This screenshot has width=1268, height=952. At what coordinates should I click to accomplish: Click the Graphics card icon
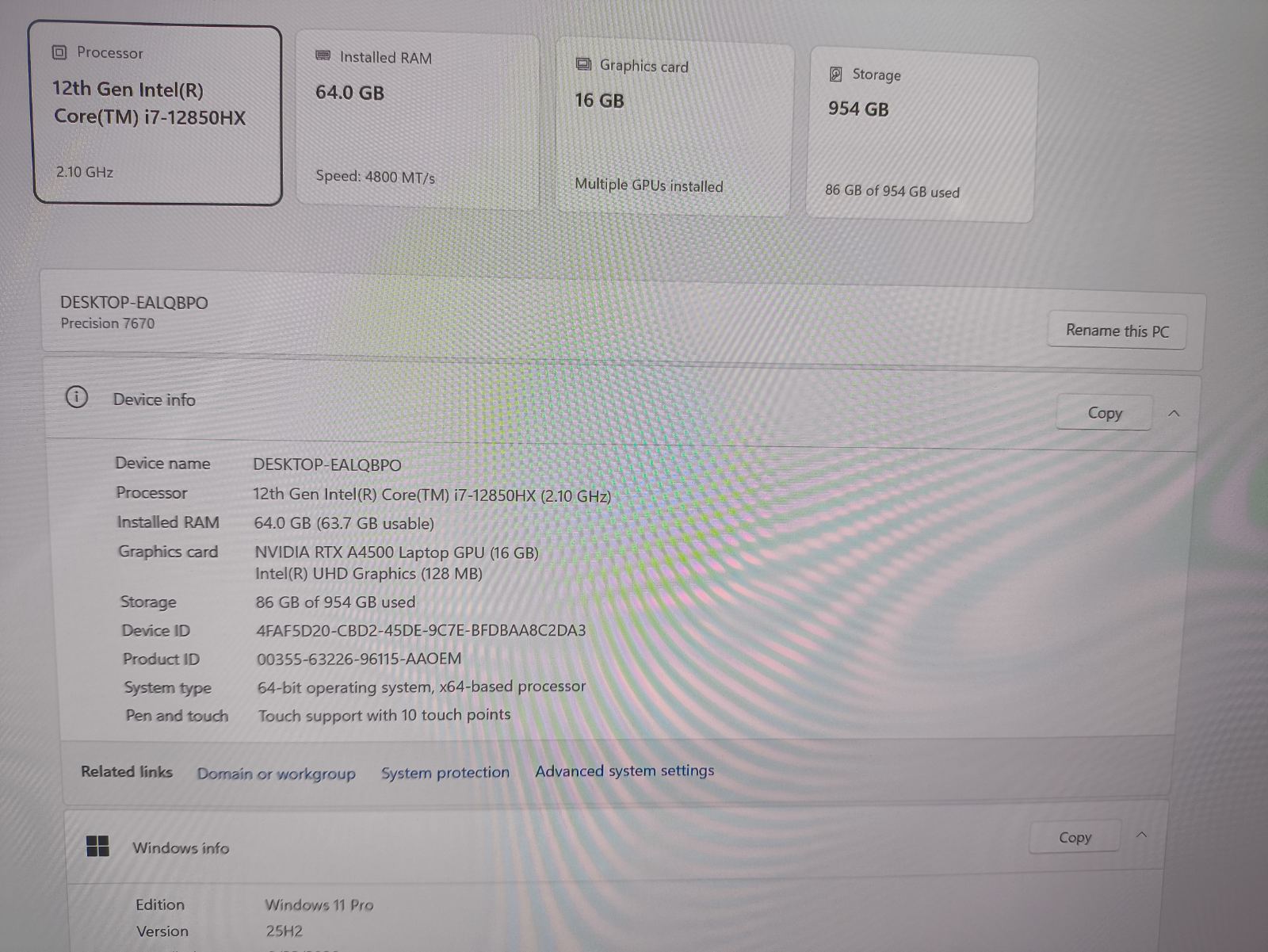[583, 64]
